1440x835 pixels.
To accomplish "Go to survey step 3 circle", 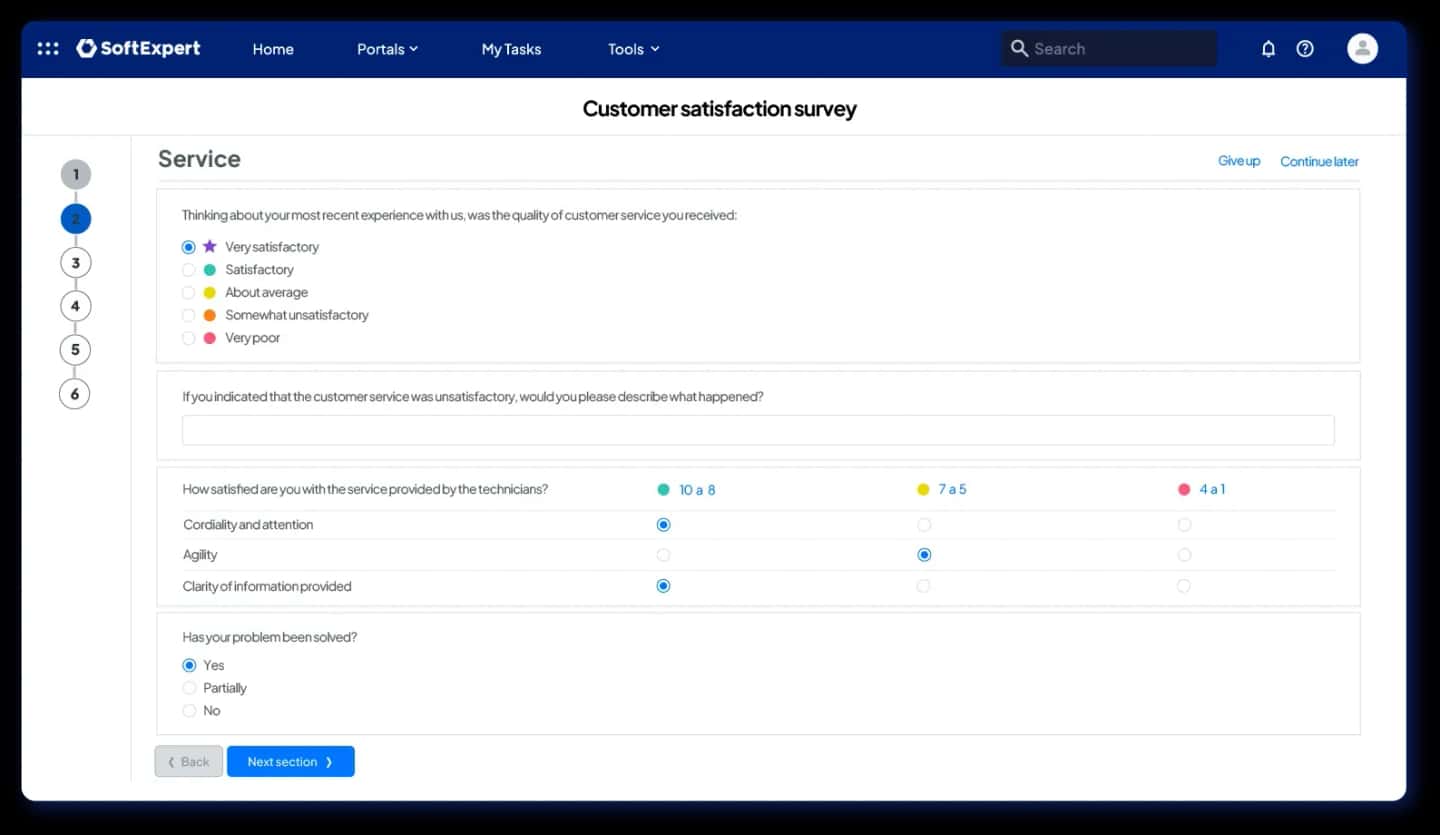I will (x=75, y=263).
